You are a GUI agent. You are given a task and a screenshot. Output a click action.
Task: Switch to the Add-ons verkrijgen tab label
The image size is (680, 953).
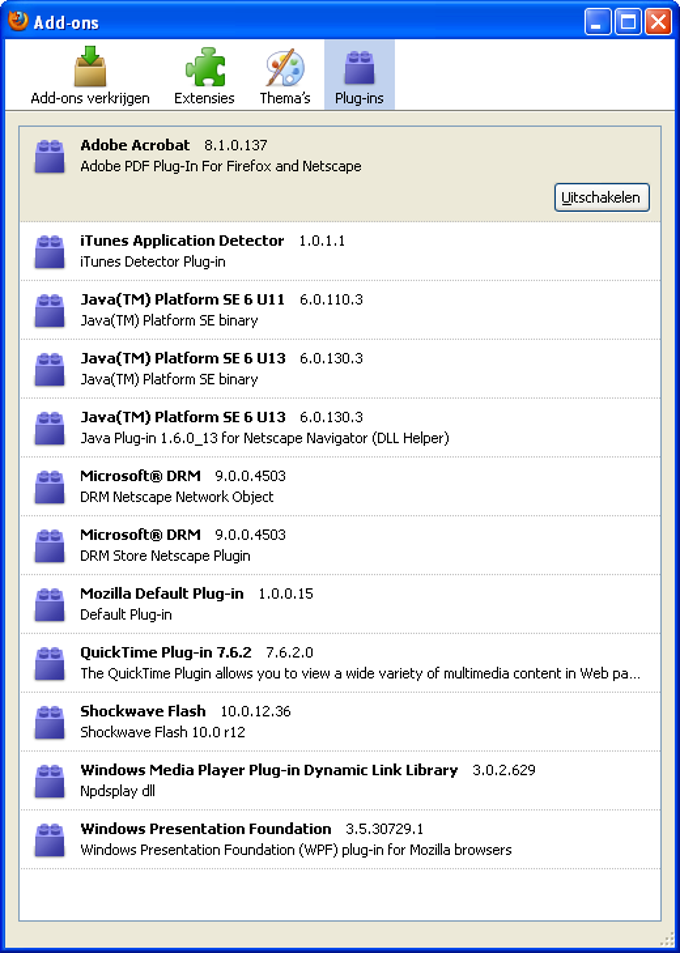coord(90,98)
